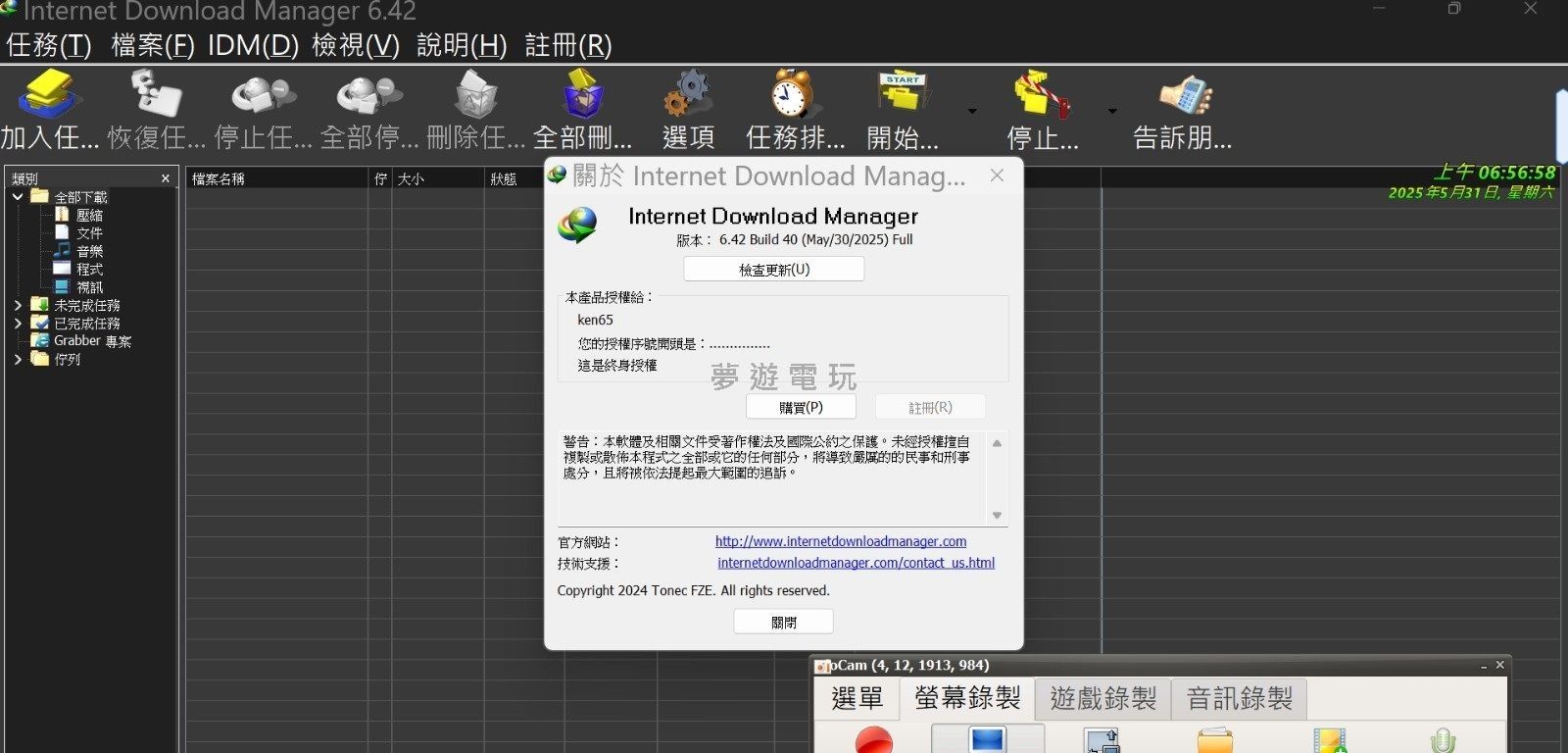Select the Grabber 專案 tree item
The width and height of the screenshot is (1568, 753).
point(91,341)
